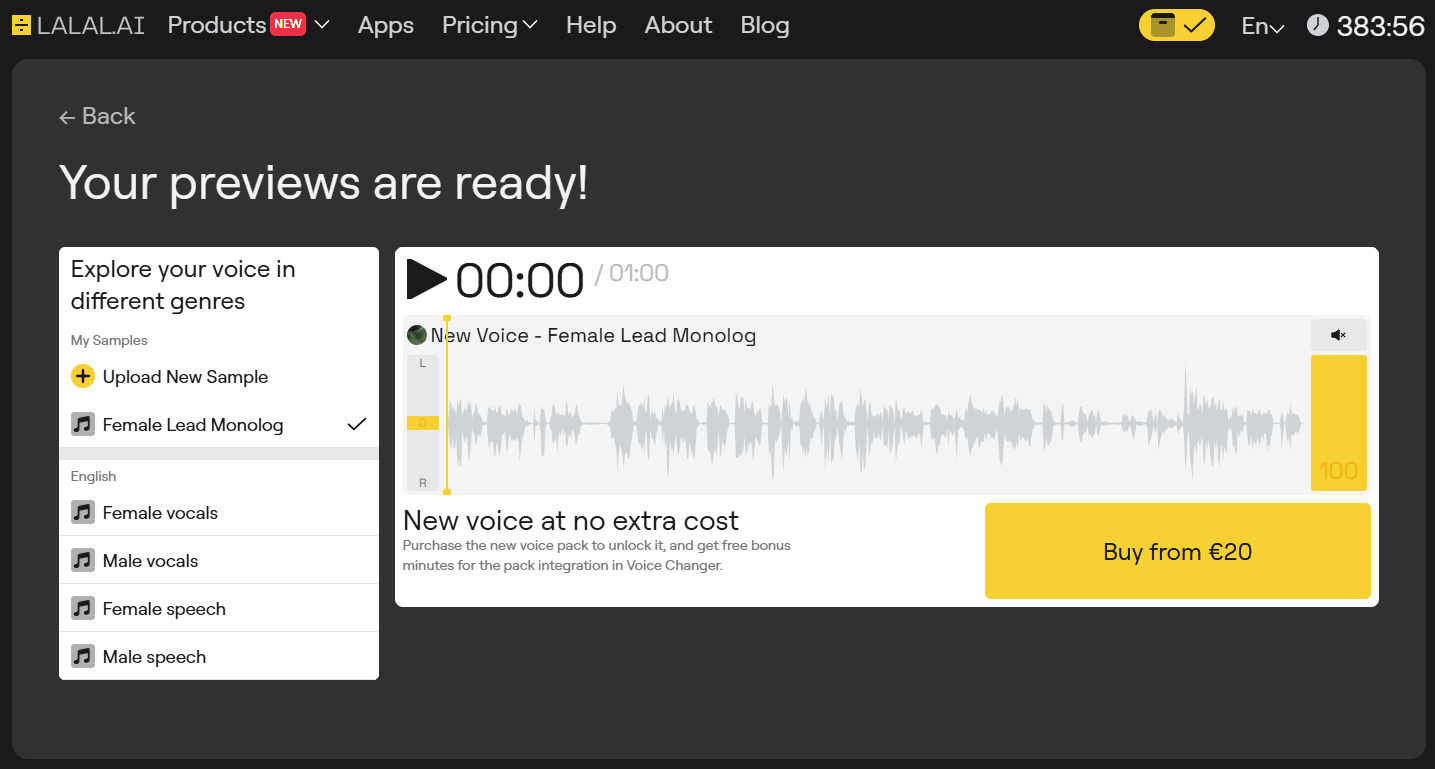Open the Products dropdown menu
The height and width of the screenshot is (769, 1435).
(248, 25)
